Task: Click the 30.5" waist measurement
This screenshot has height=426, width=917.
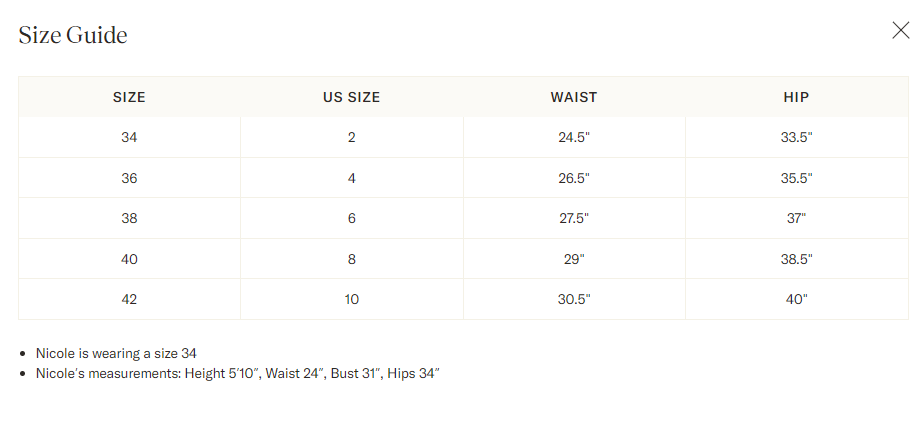Action: [x=574, y=299]
